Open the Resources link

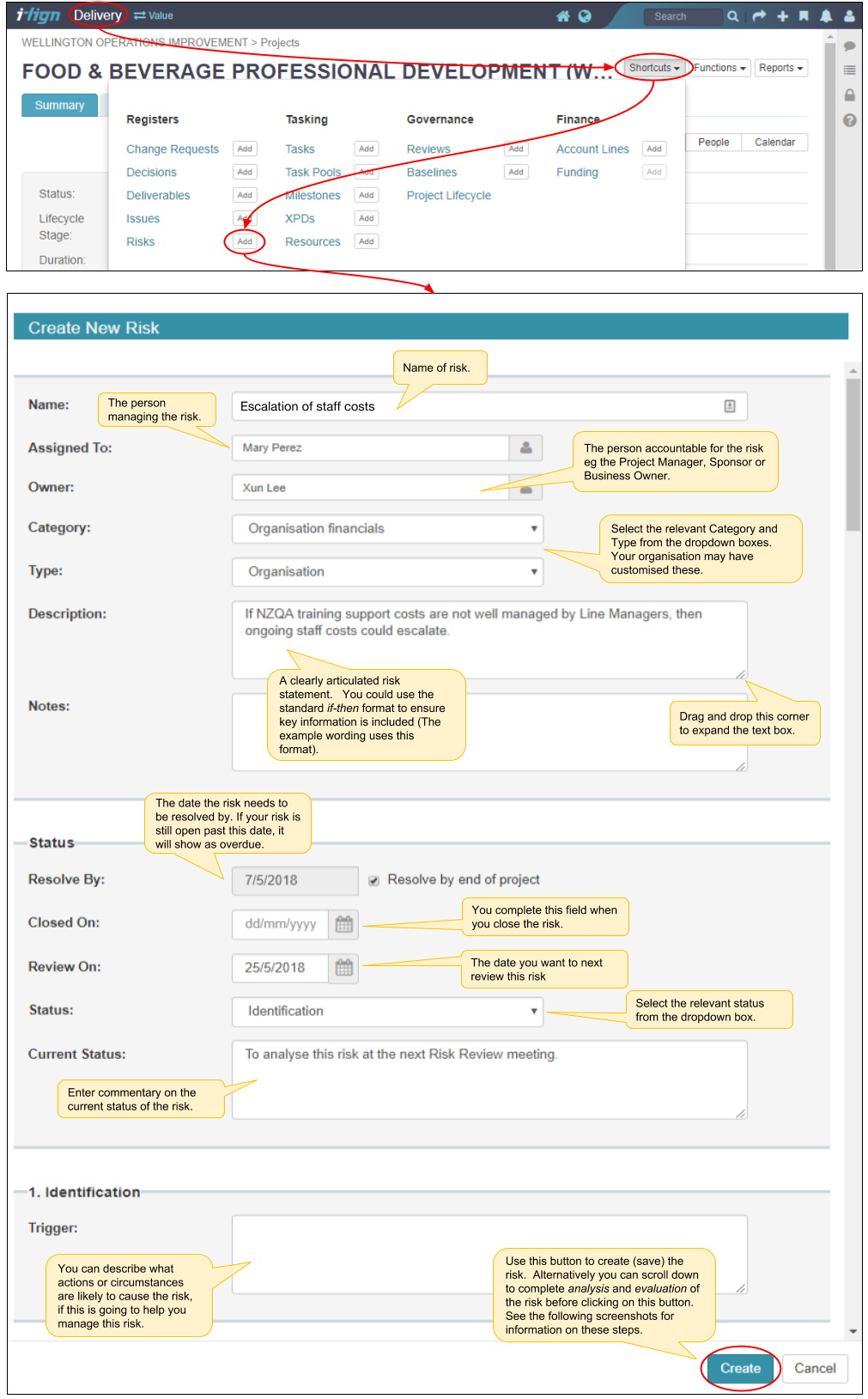(313, 241)
